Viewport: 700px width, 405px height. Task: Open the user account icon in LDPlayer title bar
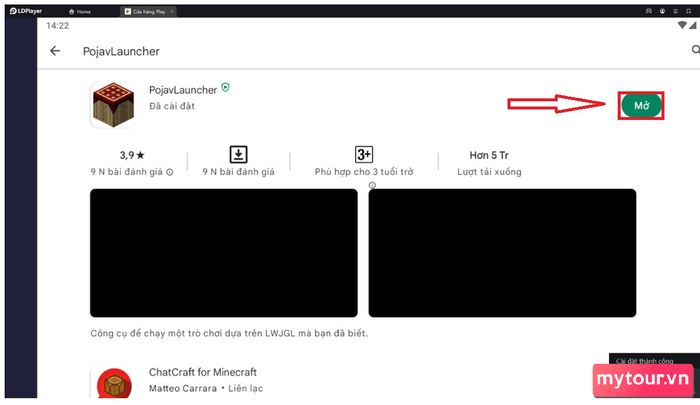[662, 11]
